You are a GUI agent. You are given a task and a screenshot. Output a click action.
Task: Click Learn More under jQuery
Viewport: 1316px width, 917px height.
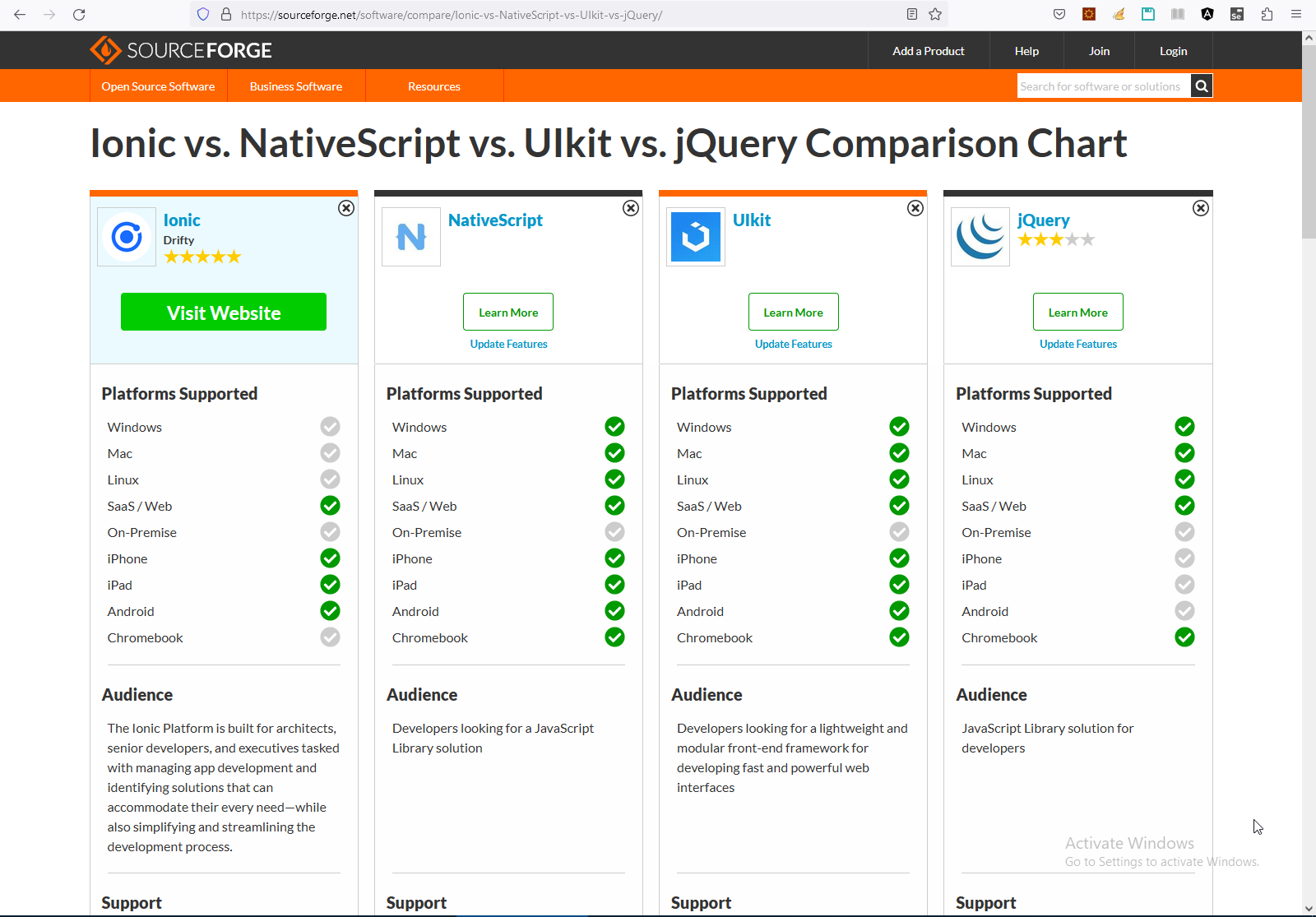click(1078, 312)
